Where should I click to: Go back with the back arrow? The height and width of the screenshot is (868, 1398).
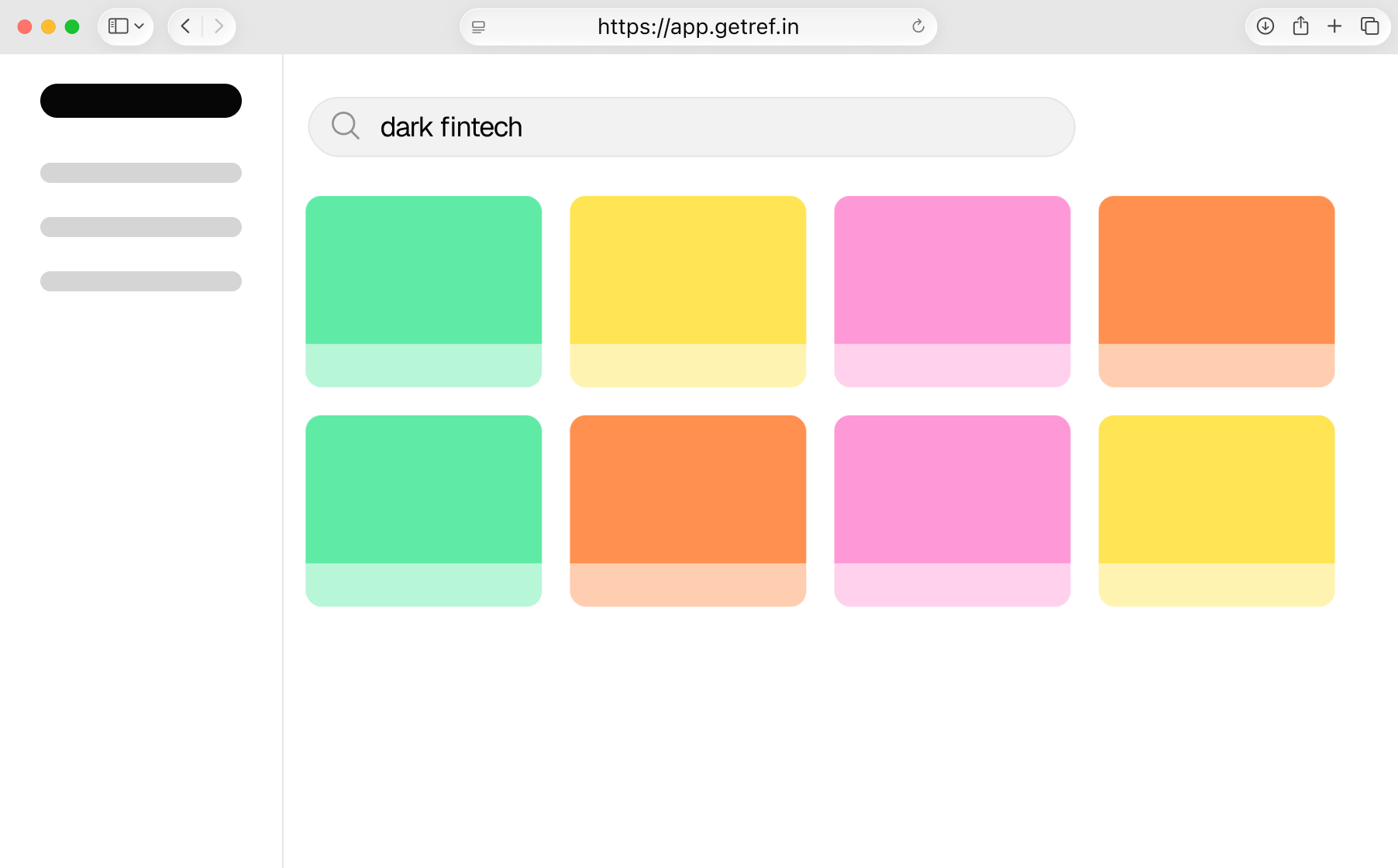click(185, 26)
